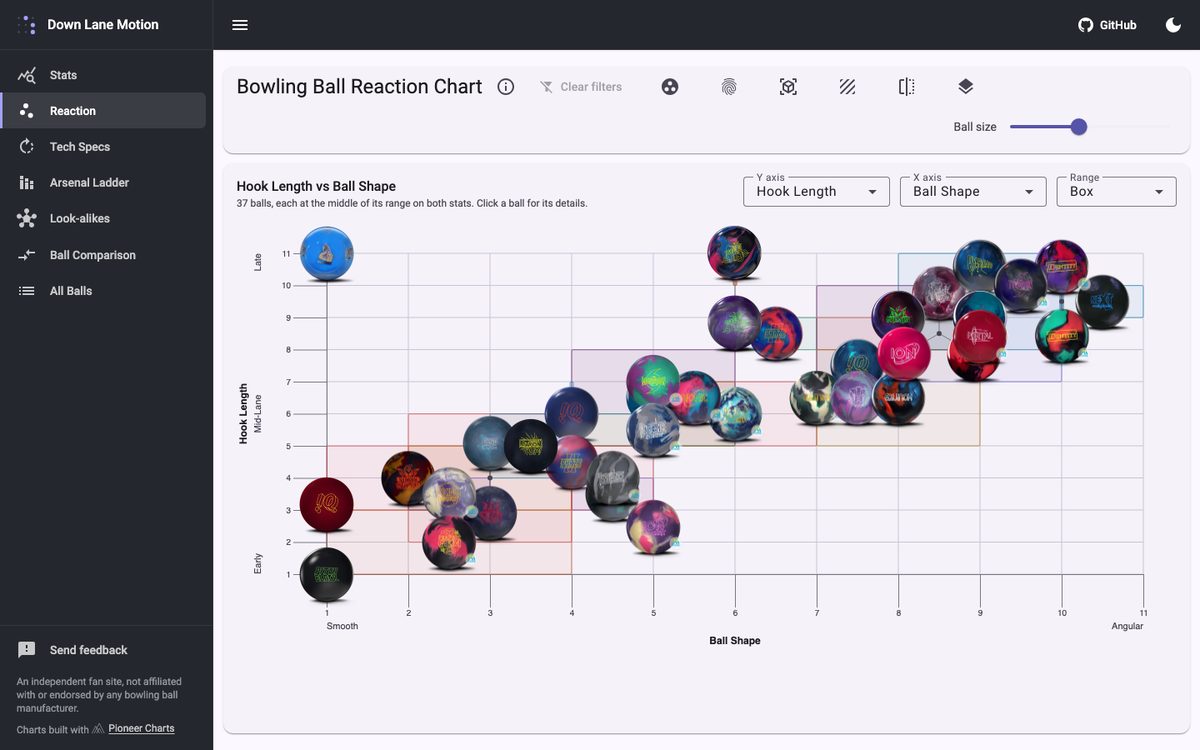1200x750 pixels.
Task: Open the hamburger navigation menu
Action: pyautogui.click(x=240, y=25)
